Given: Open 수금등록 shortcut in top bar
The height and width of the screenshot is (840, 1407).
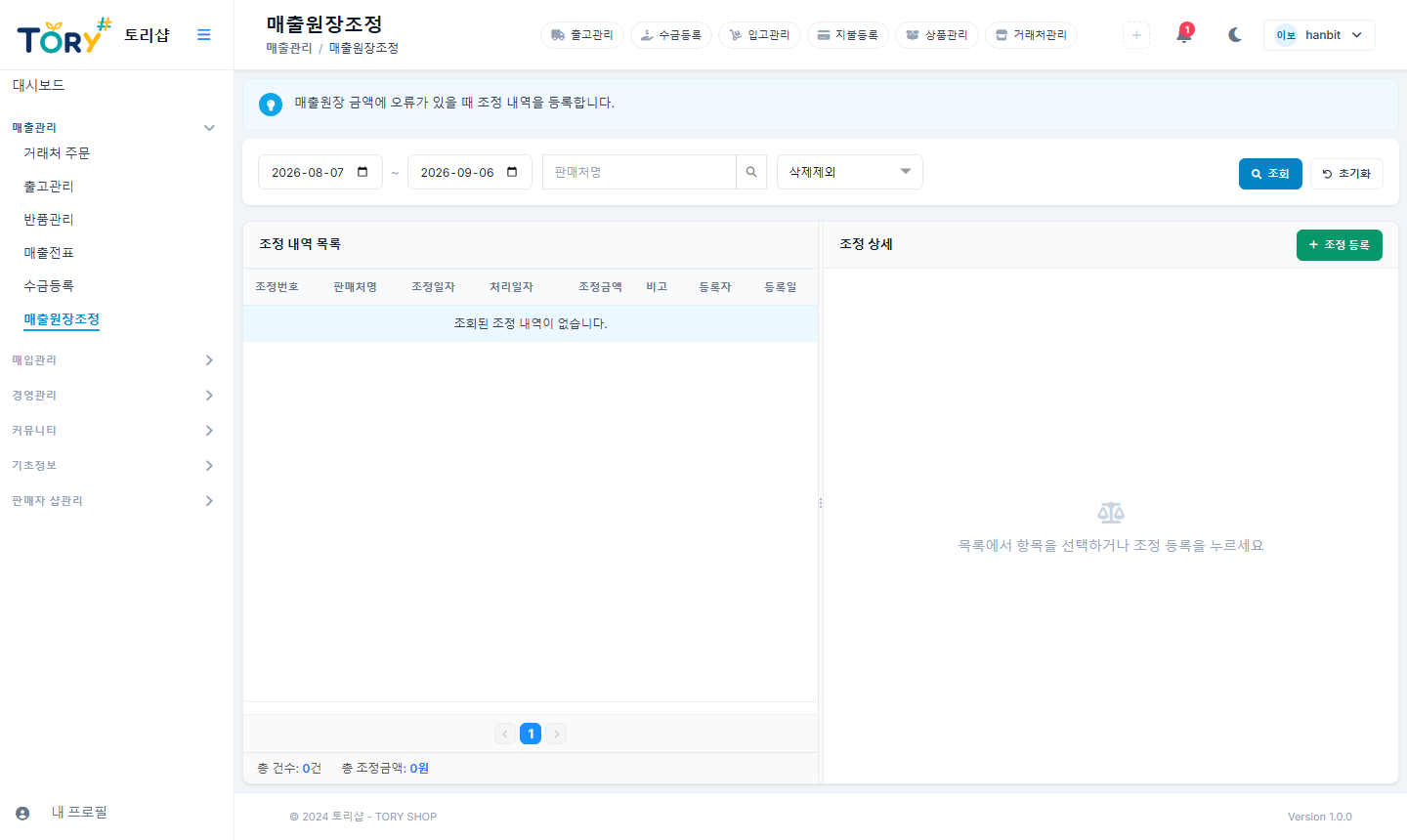Looking at the screenshot, I should pos(671,35).
